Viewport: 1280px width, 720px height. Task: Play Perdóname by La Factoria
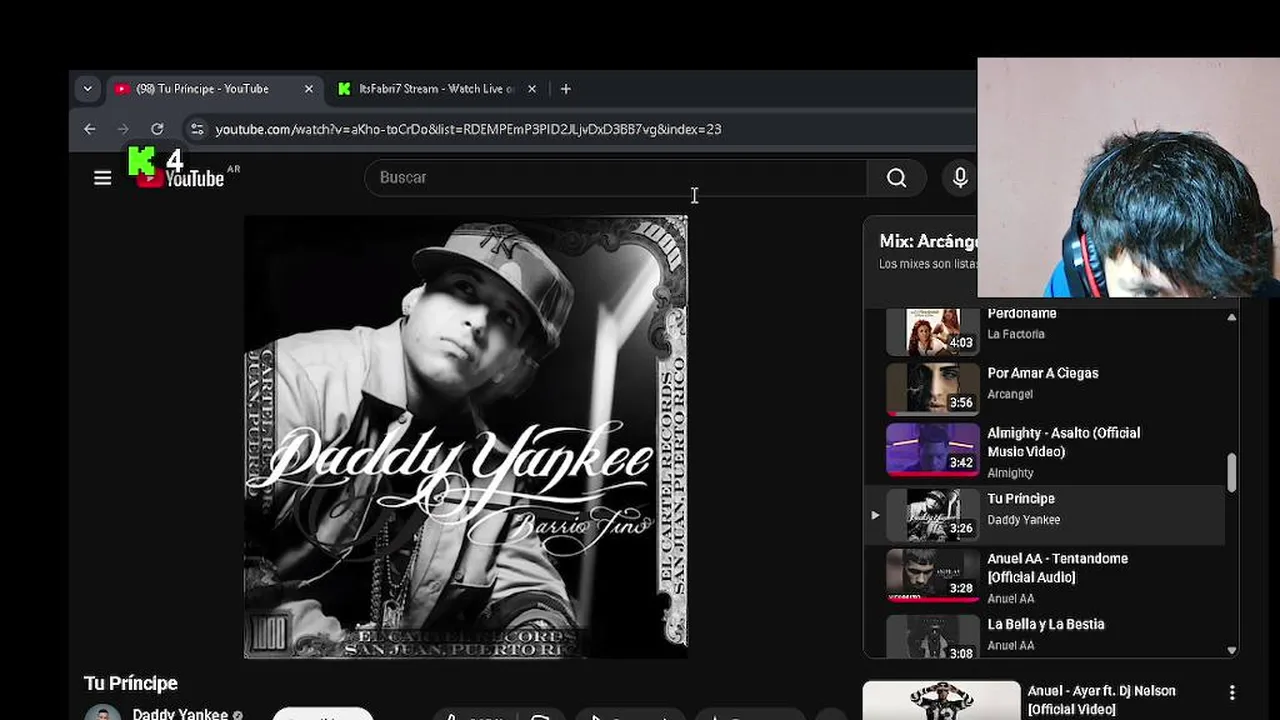[x=933, y=332]
